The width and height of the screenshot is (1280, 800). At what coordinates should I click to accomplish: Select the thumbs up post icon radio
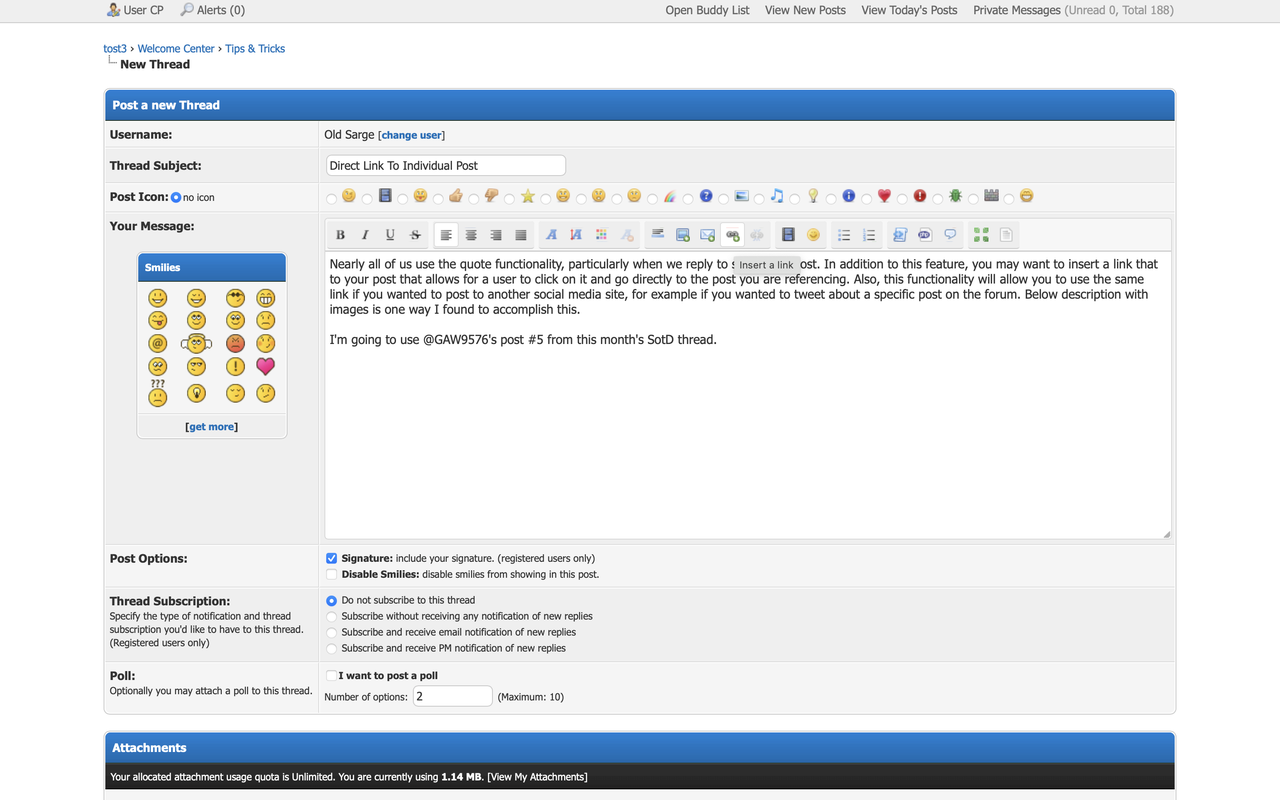tap(438, 199)
